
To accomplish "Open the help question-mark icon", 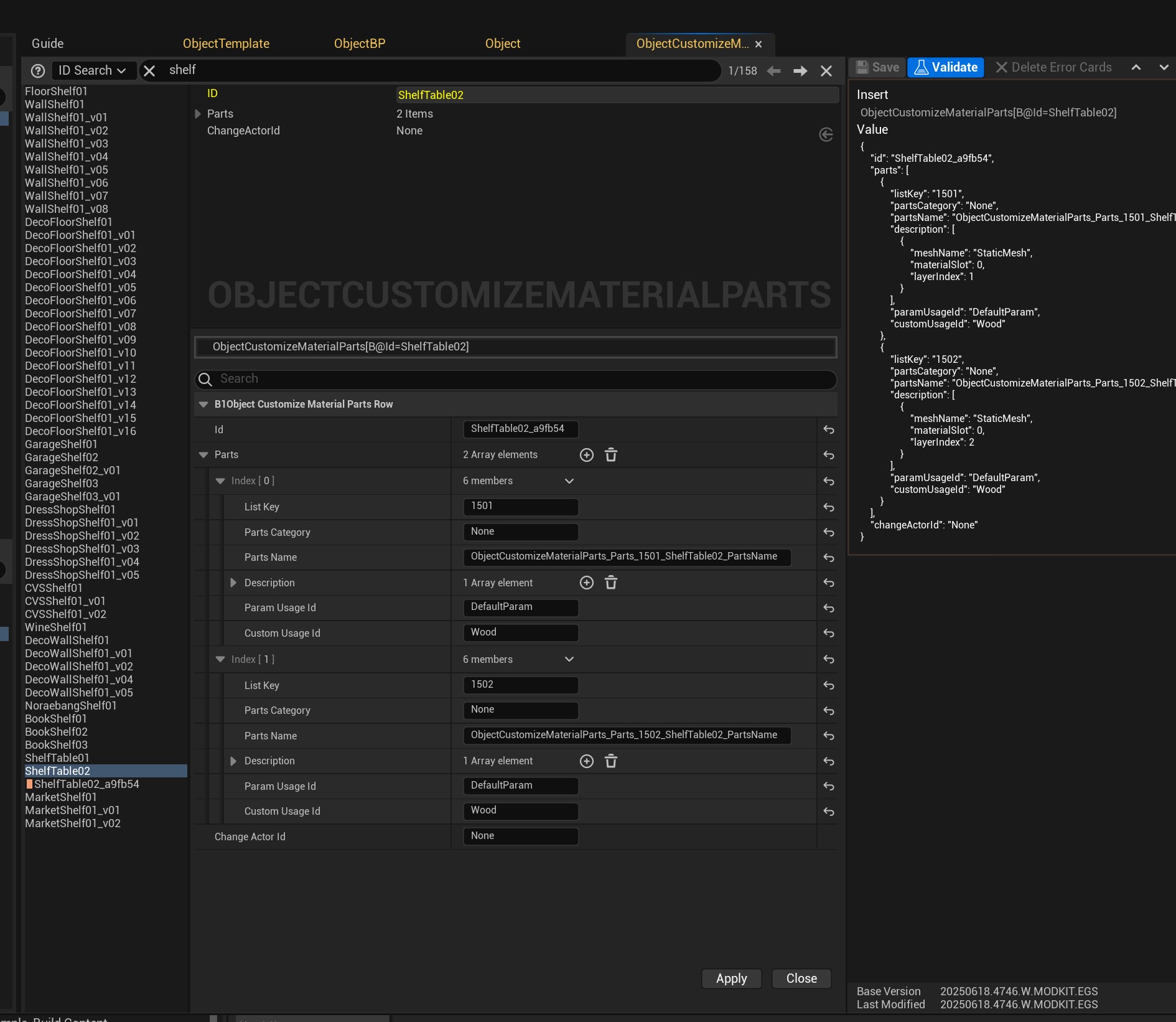I will tap(38, 71).
